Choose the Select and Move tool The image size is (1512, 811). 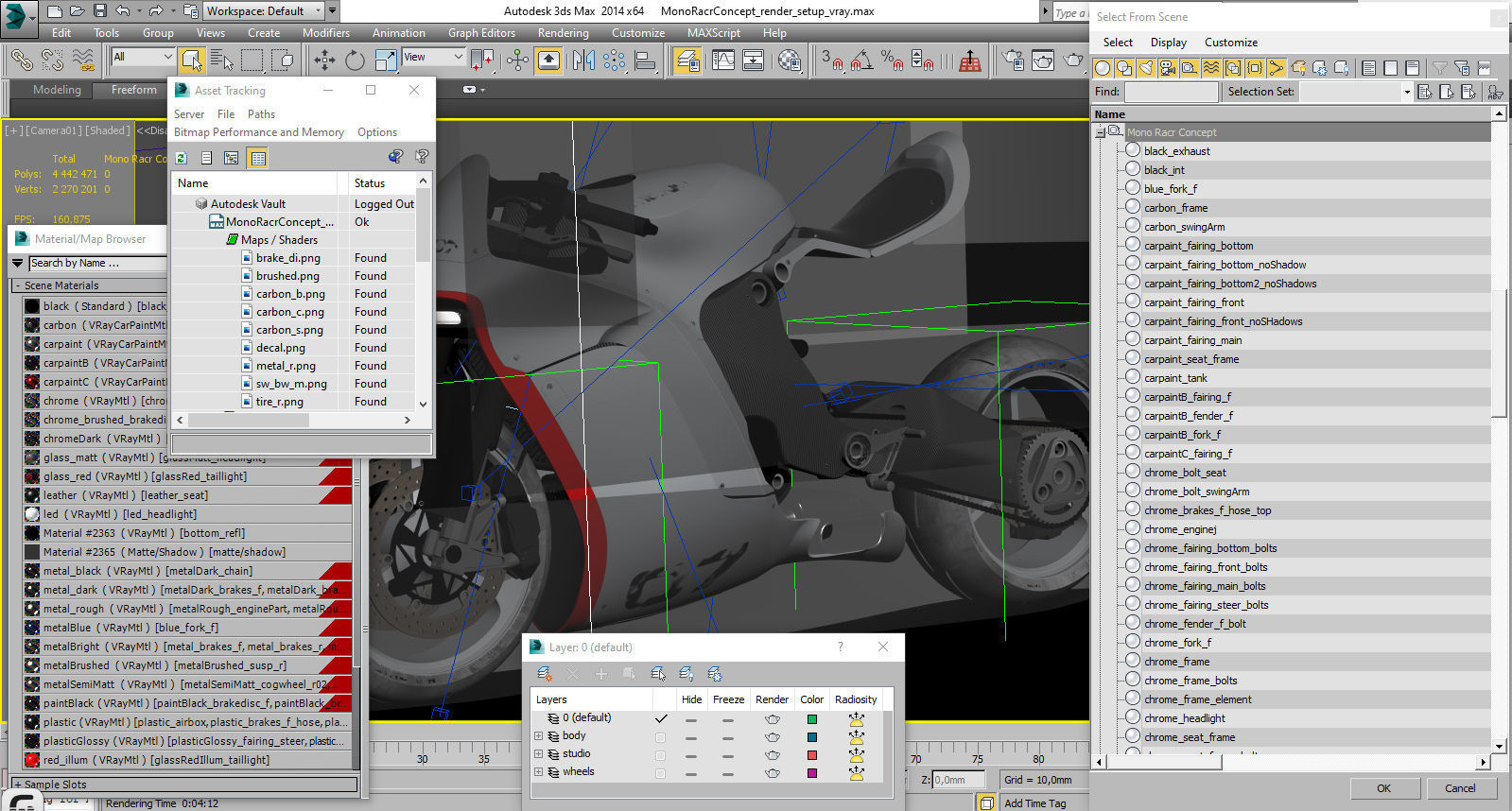[324, 60]
